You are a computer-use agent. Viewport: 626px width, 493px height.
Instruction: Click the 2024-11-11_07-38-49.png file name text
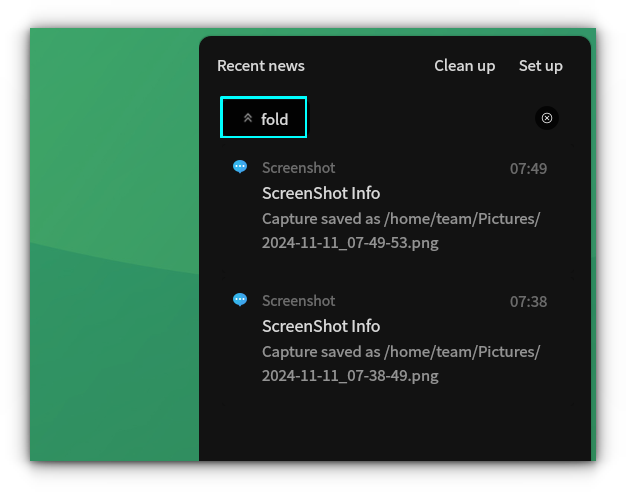click(350, 376)
